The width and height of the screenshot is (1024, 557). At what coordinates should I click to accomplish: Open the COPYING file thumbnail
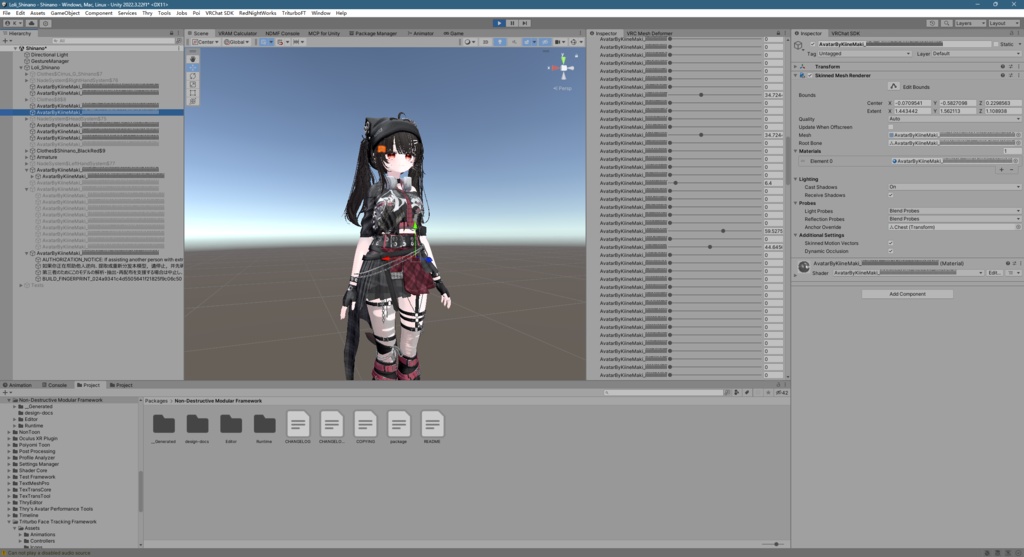pyautogui.click(x=365, y=427)
